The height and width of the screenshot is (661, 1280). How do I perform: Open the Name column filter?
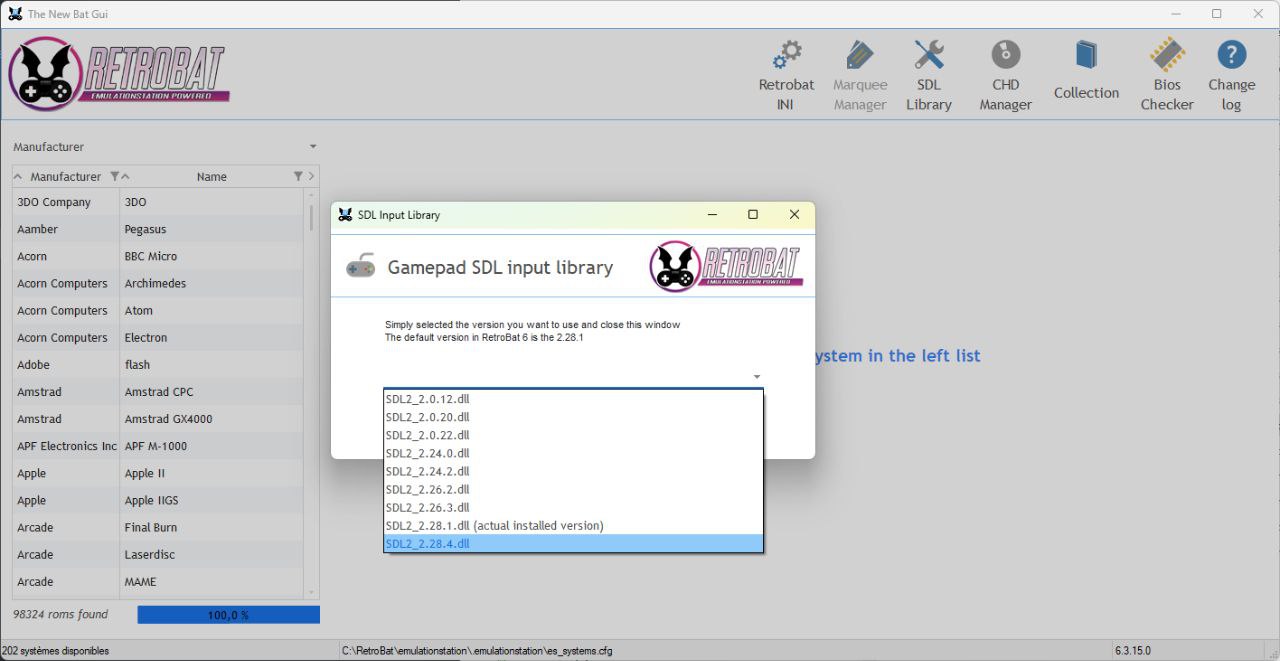click(298, 176)
